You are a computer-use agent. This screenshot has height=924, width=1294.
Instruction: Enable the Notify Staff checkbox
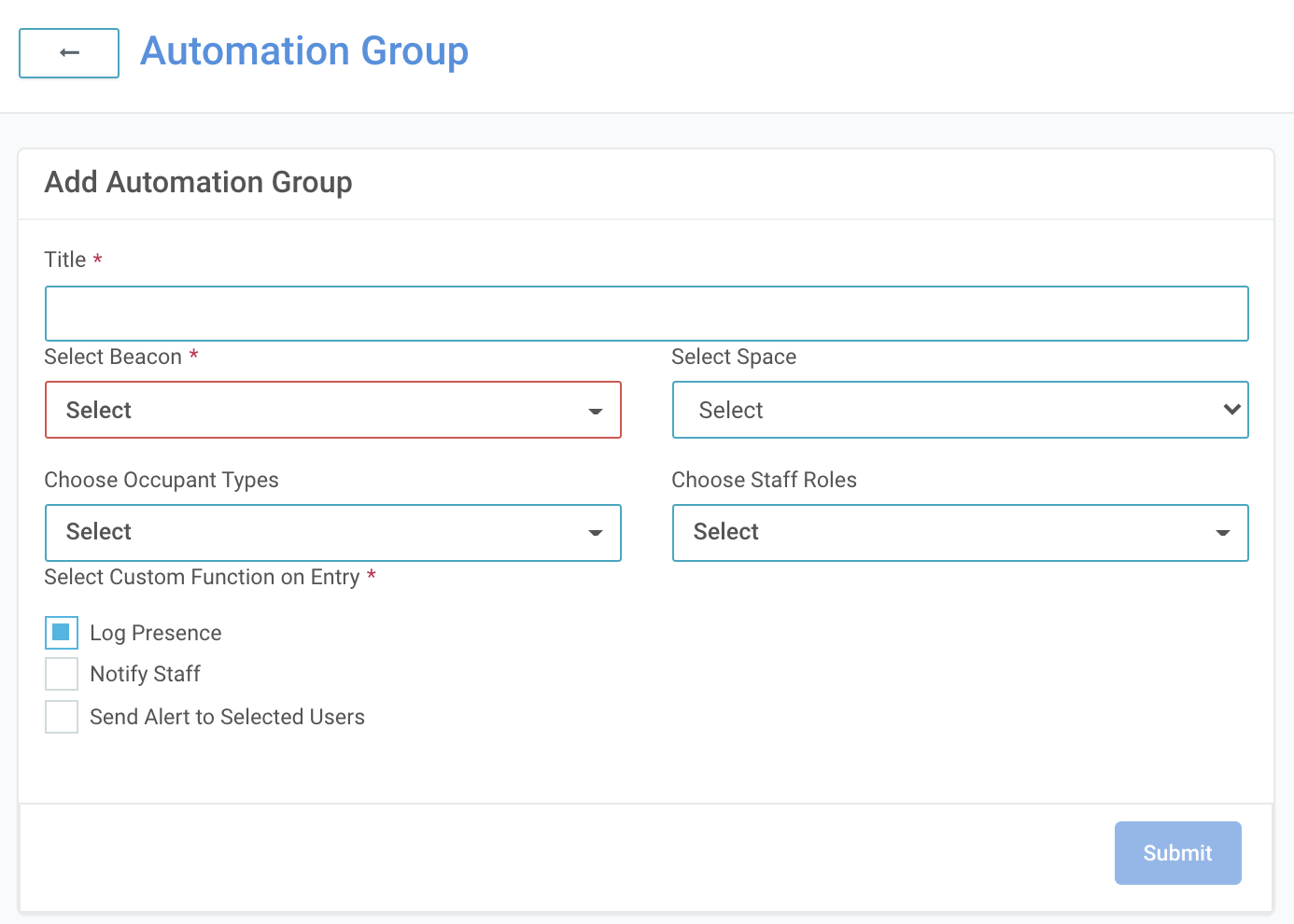click(x=62, y=674)
